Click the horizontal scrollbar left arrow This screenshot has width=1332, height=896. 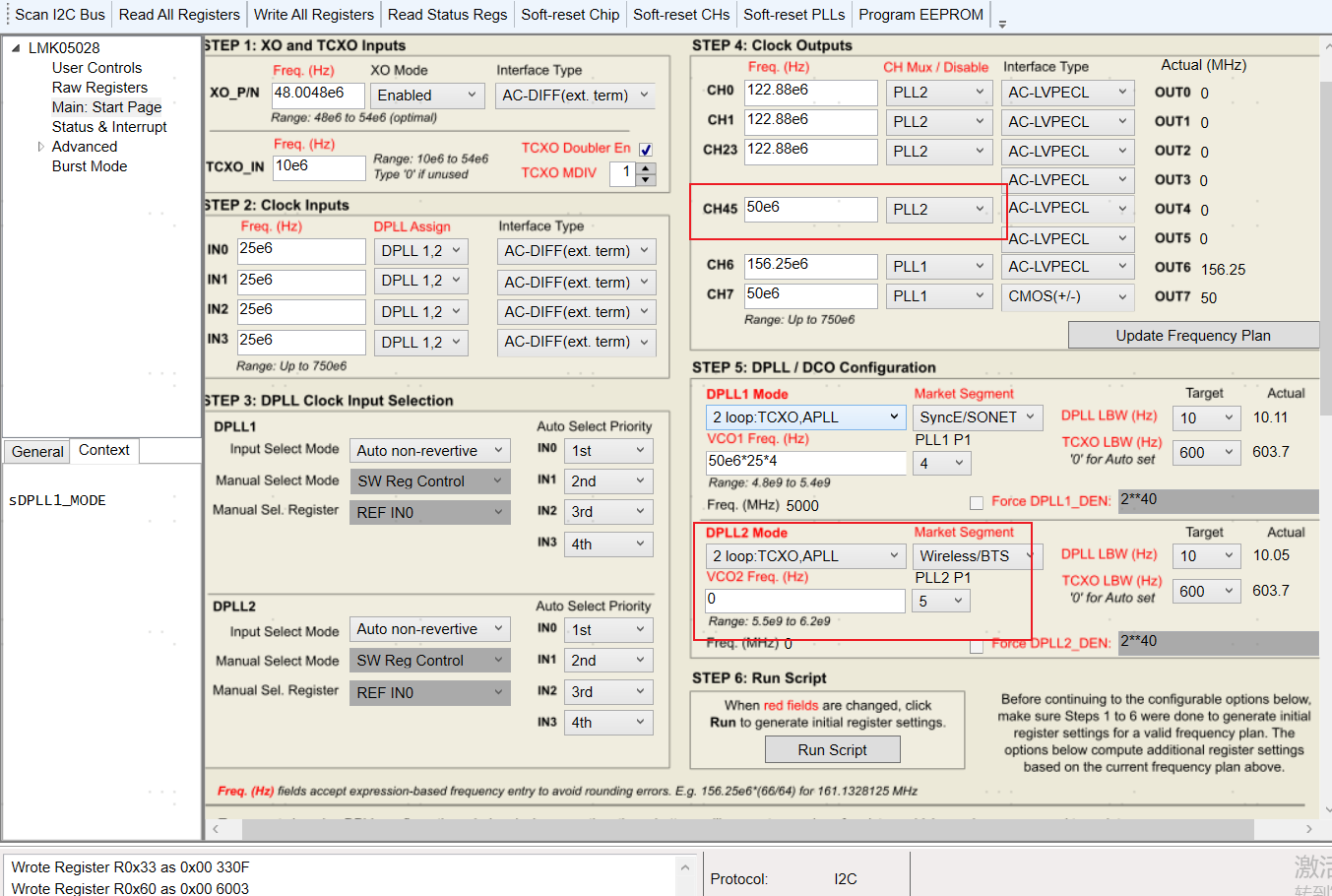pos(216,829)
